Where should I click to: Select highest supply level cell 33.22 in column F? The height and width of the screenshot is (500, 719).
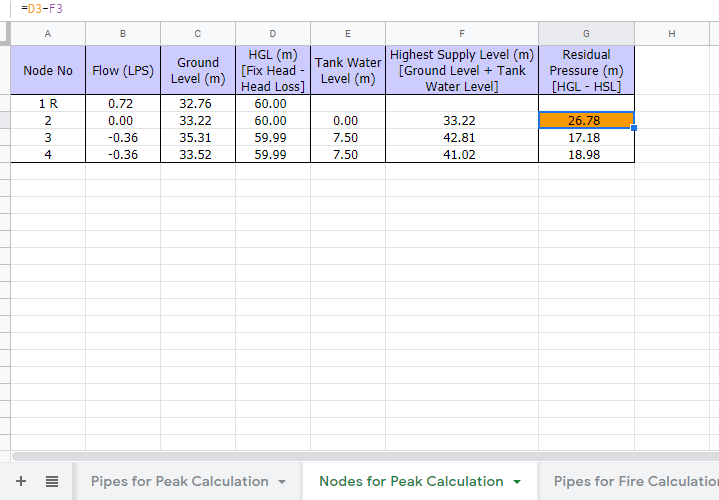click(462, 121)
